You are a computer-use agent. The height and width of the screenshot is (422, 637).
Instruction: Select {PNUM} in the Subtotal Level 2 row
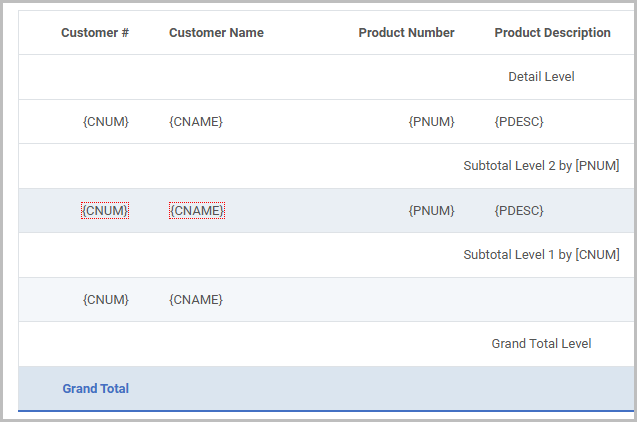click(431, 210)
